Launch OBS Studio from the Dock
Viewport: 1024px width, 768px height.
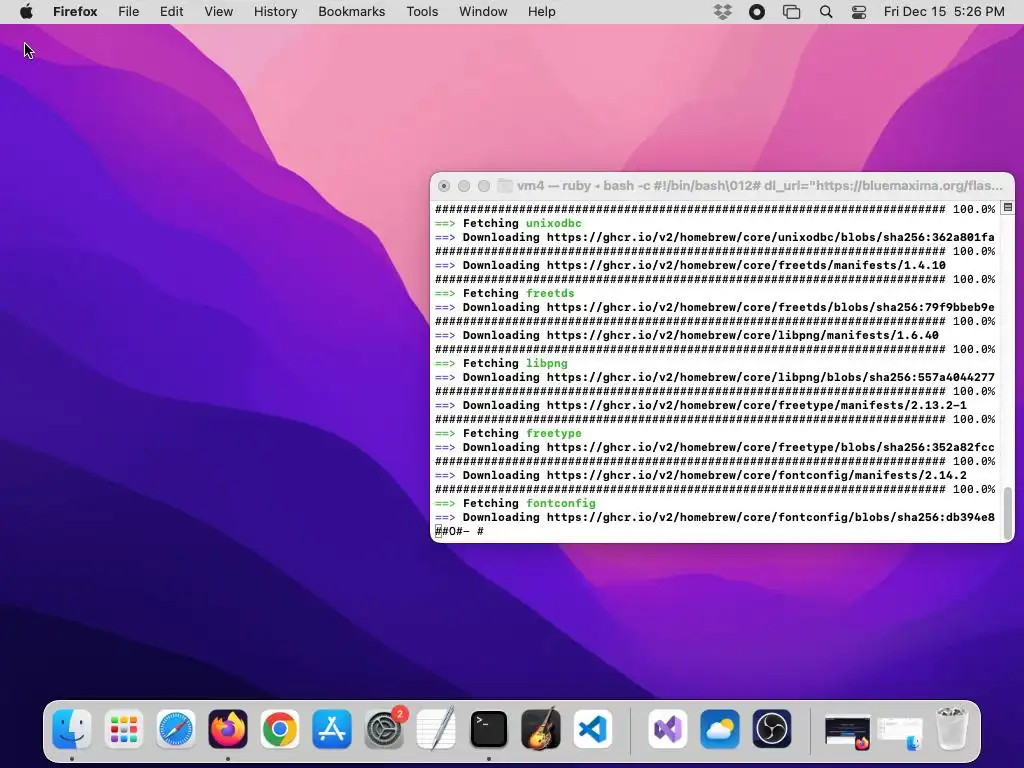point(772,729)
